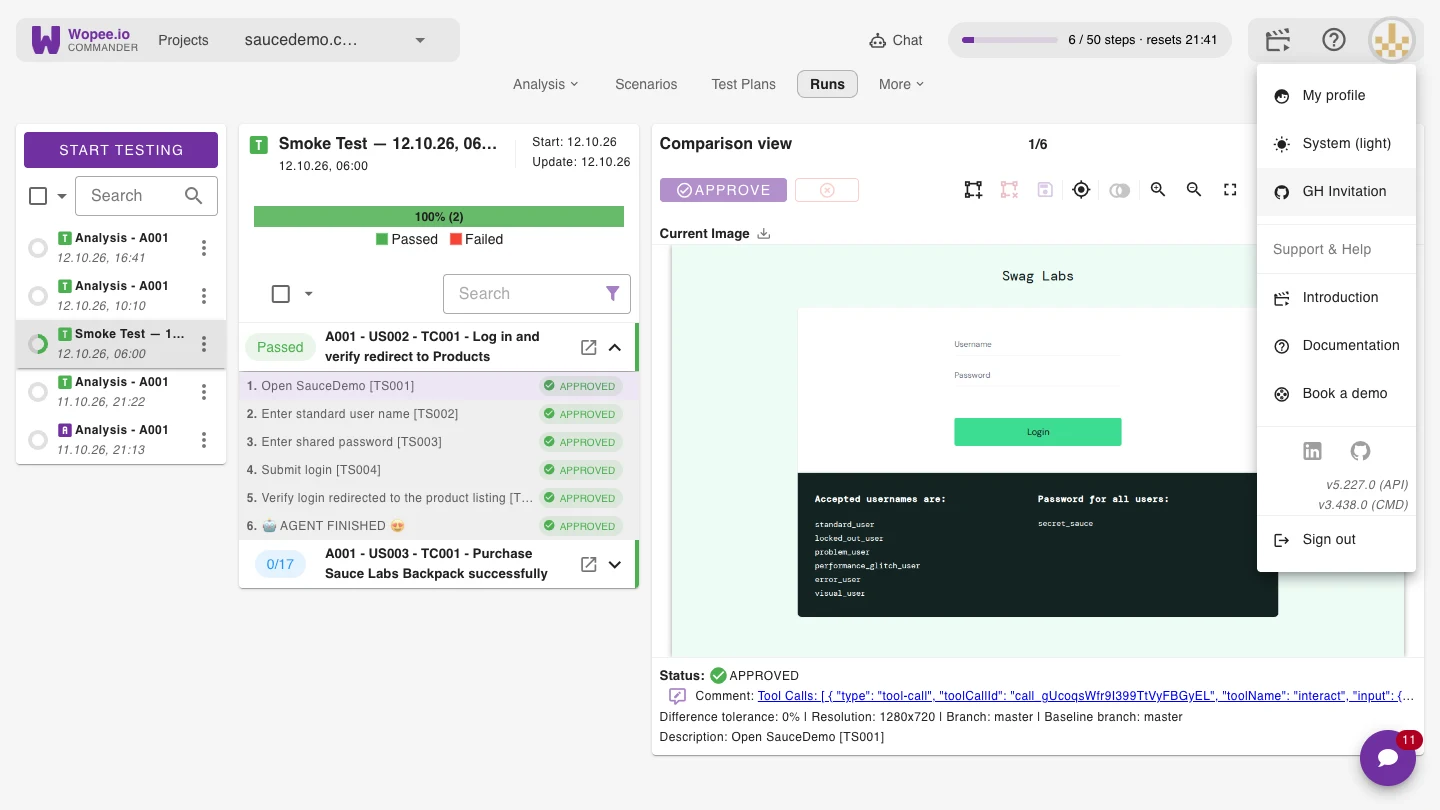Collapse the Log in and verify redirect test case
The height and width of the screenshot is (810, 1440).
[x=615, y=347]
